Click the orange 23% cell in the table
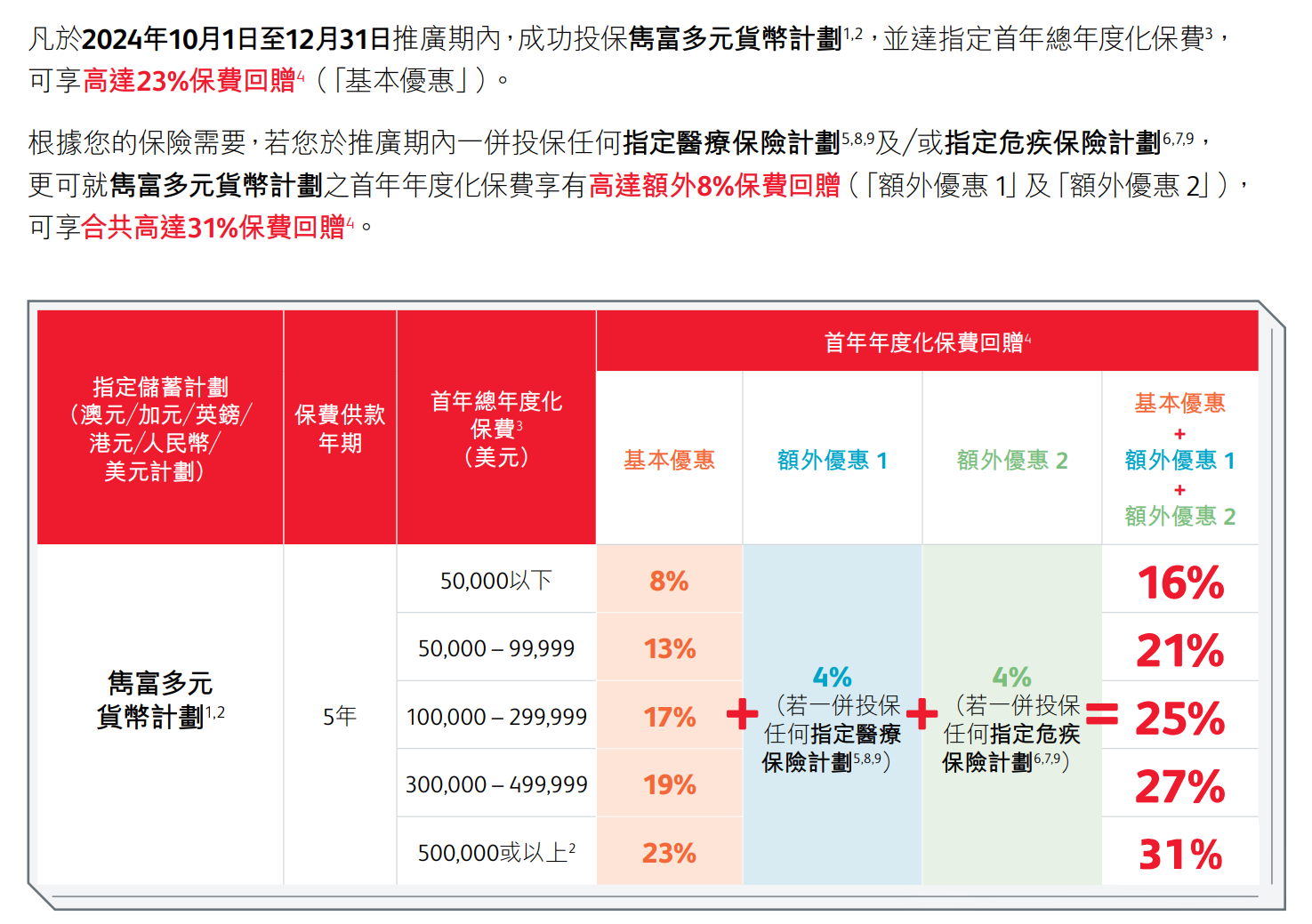The width and height of the screenshot is (1312, 924). coord(669,852)
